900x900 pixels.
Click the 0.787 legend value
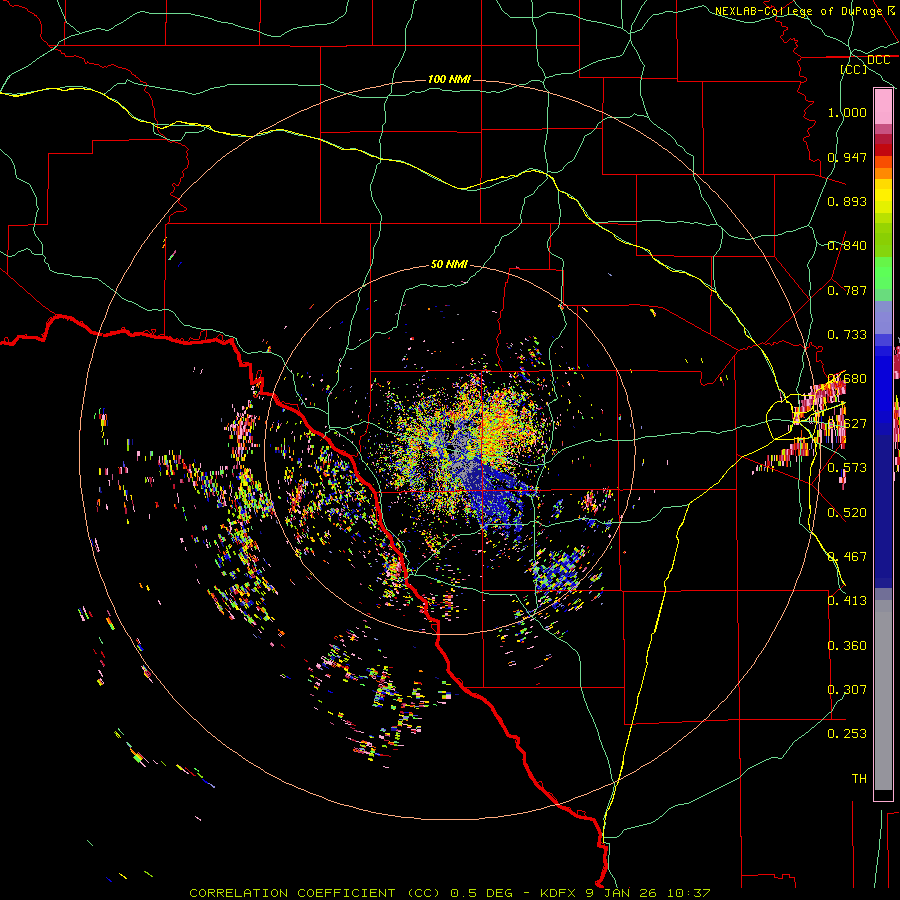pyautogui.click(x=847, y=290)
